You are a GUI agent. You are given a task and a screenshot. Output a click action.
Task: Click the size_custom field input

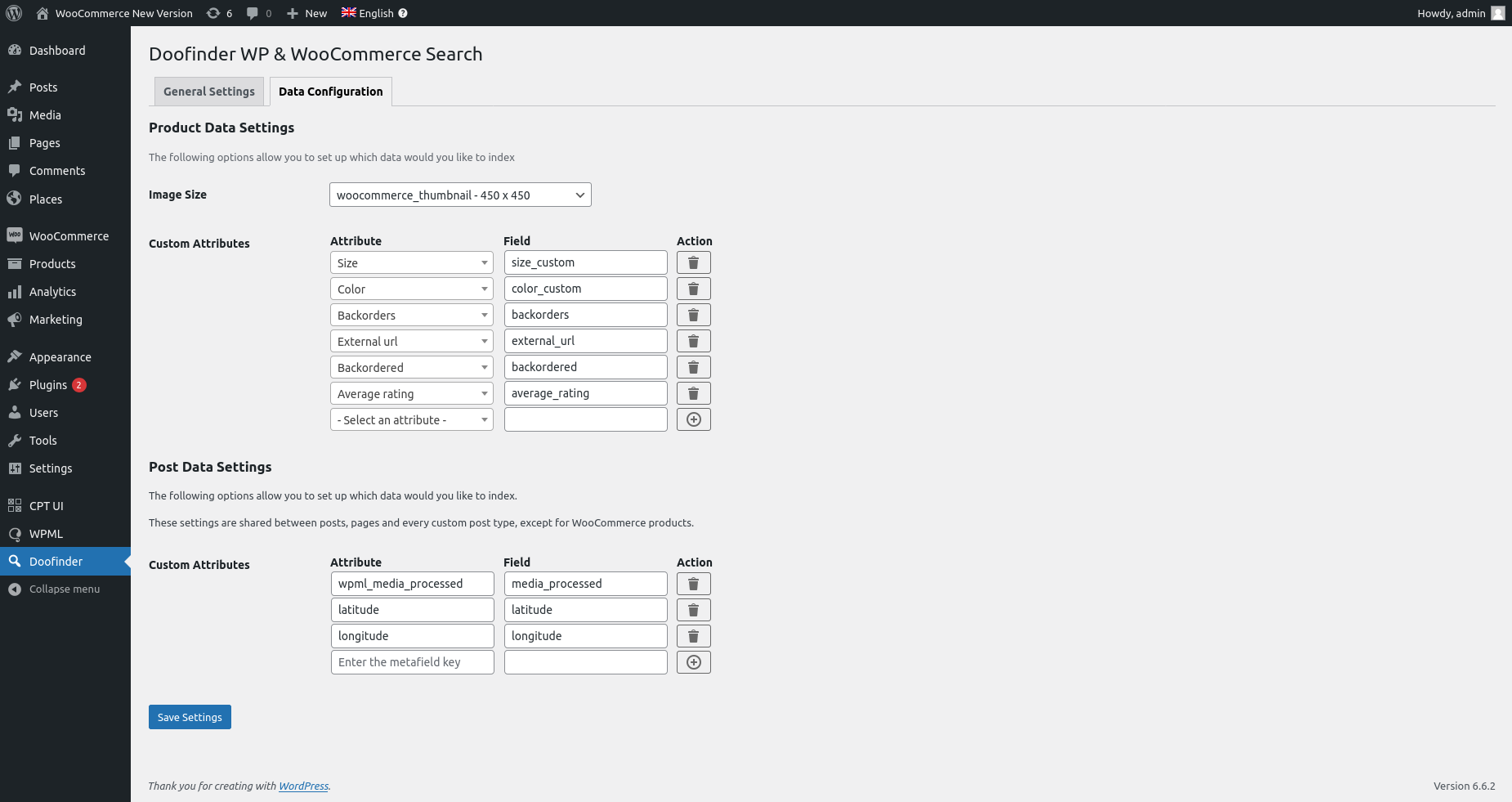[586, 262]
